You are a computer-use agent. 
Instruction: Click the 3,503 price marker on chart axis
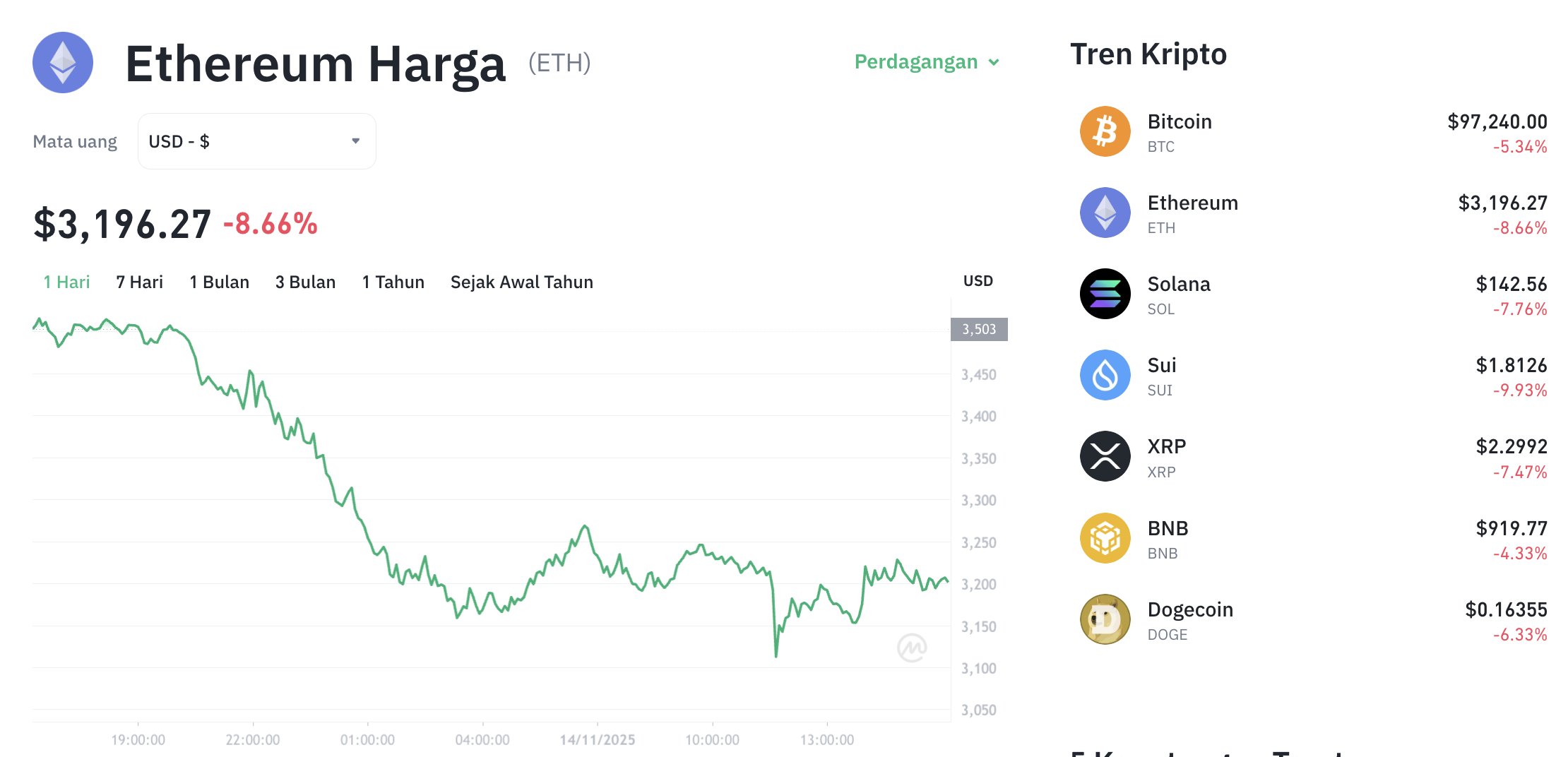(979, 328)
